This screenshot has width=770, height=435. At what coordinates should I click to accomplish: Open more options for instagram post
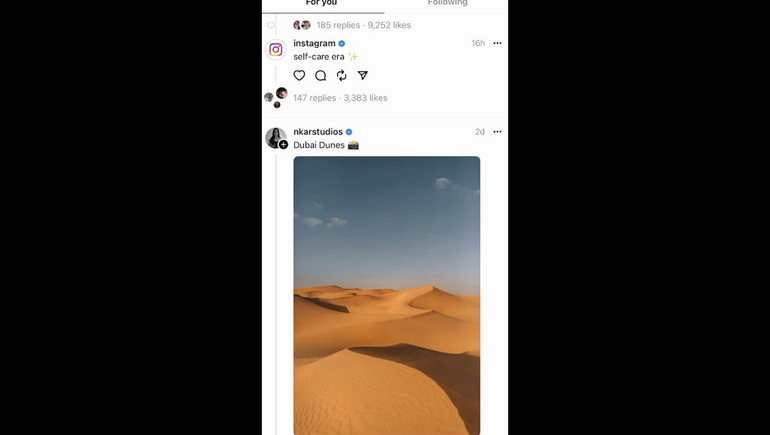tap(497, 43)
